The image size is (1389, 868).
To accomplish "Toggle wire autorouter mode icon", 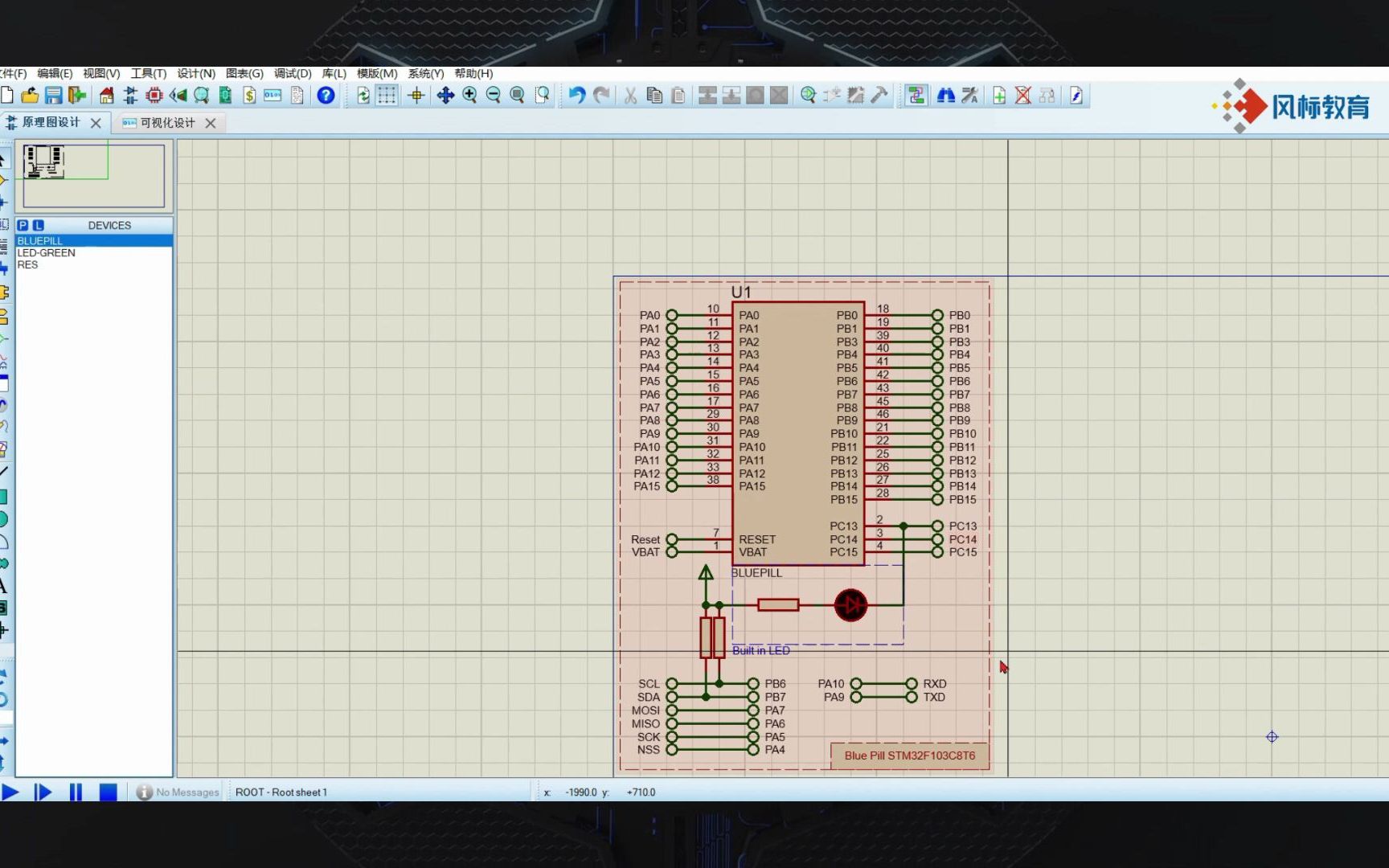I will point(915,95).
